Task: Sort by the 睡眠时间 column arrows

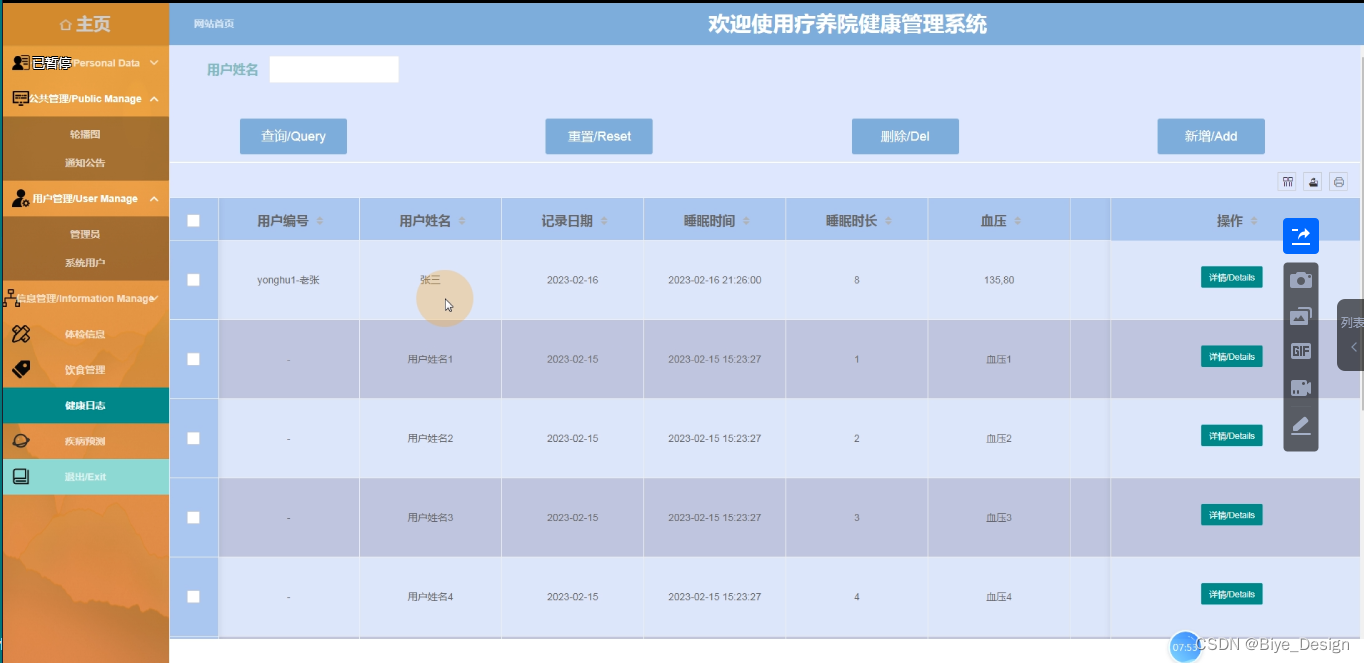Action: (746, 221)
